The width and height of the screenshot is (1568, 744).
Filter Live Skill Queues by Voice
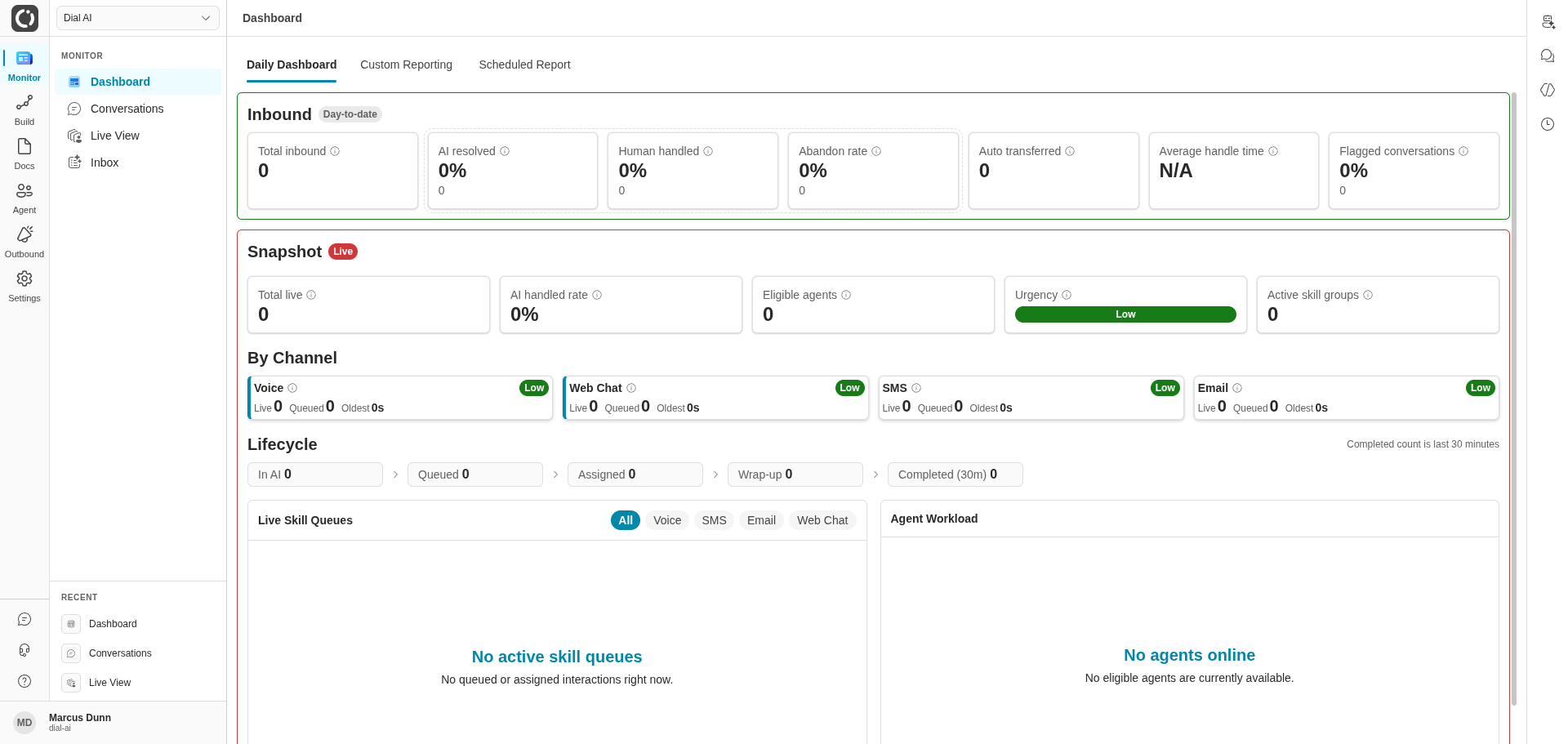click(667, 520)
